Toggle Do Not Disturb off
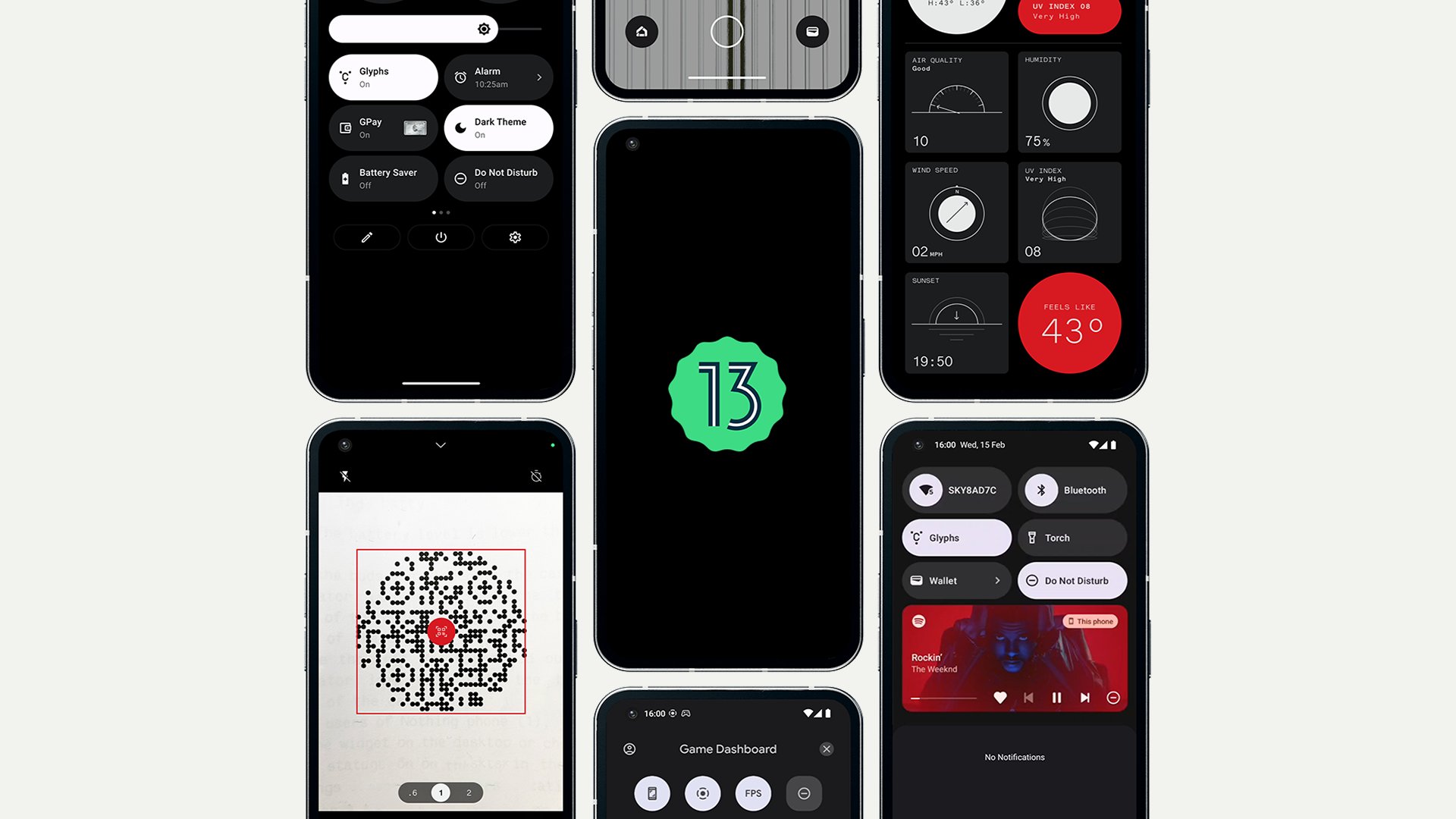 coord(1072,580)
